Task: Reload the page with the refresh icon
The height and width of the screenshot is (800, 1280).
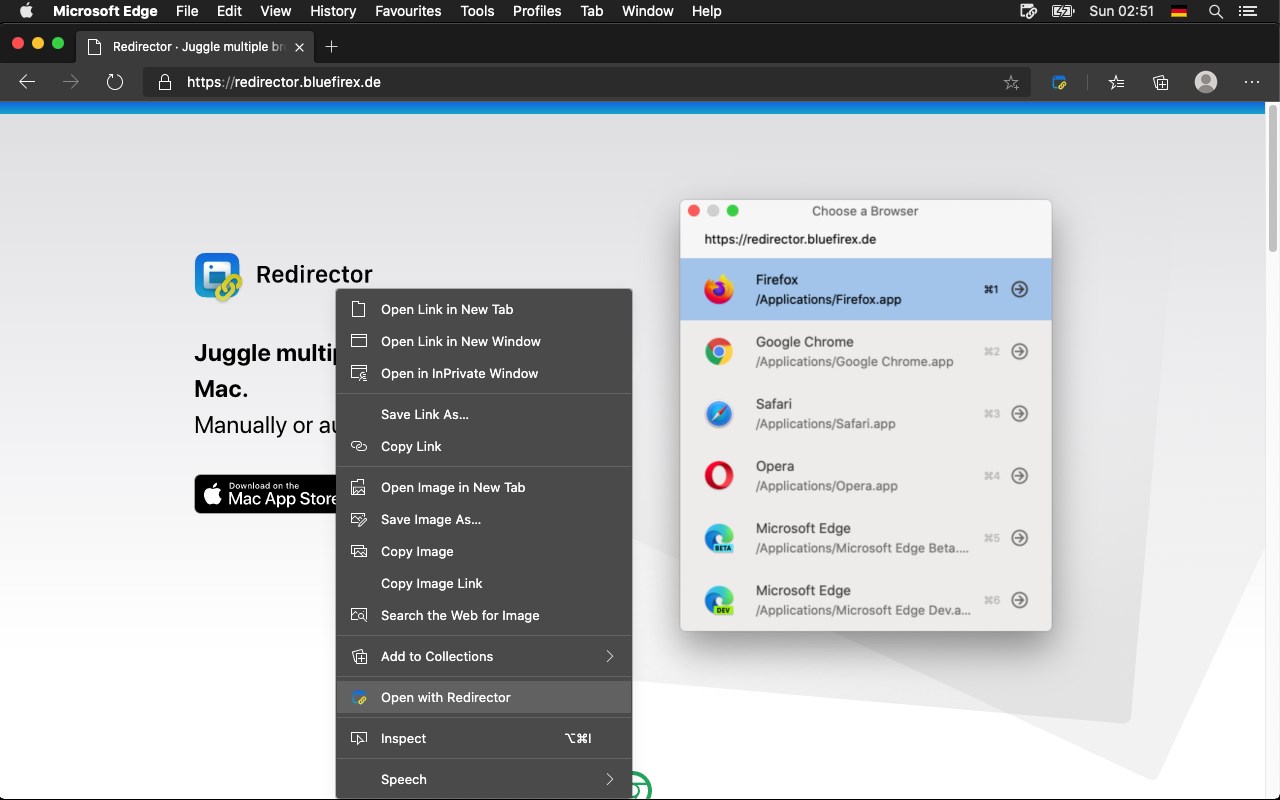Action: click(x=115, y=82)
